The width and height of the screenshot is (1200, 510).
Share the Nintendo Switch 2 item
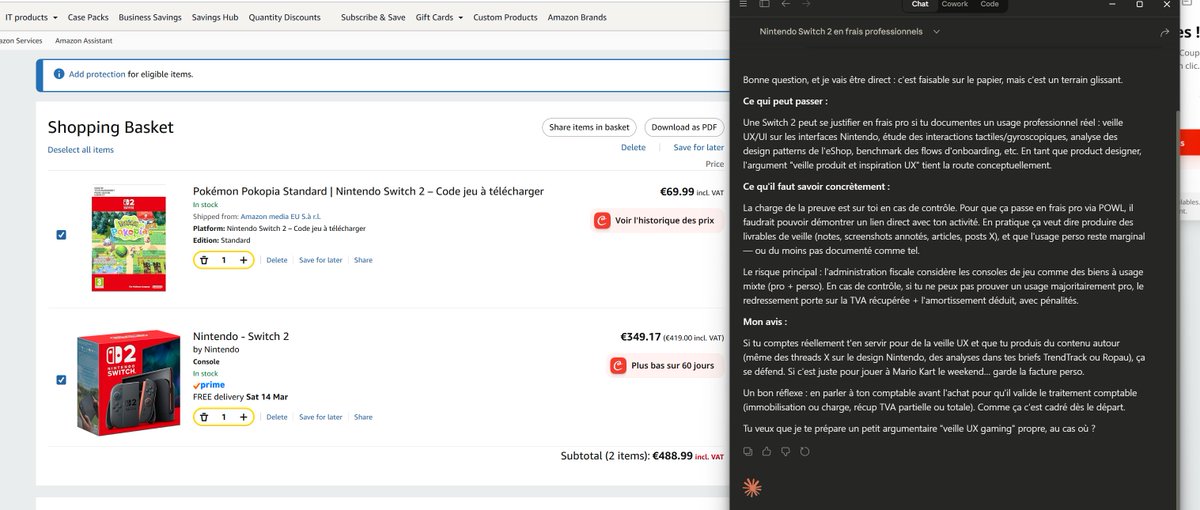pyautogui.click(x=363, y=417)
